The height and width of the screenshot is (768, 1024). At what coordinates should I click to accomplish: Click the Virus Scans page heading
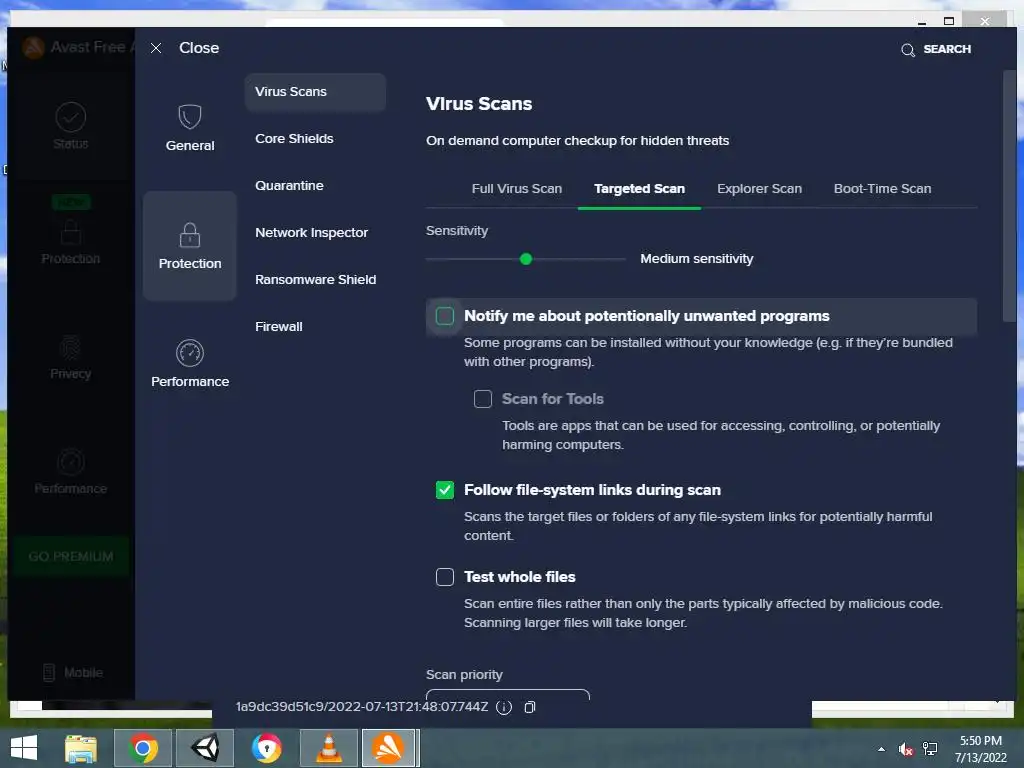point(479,104)
